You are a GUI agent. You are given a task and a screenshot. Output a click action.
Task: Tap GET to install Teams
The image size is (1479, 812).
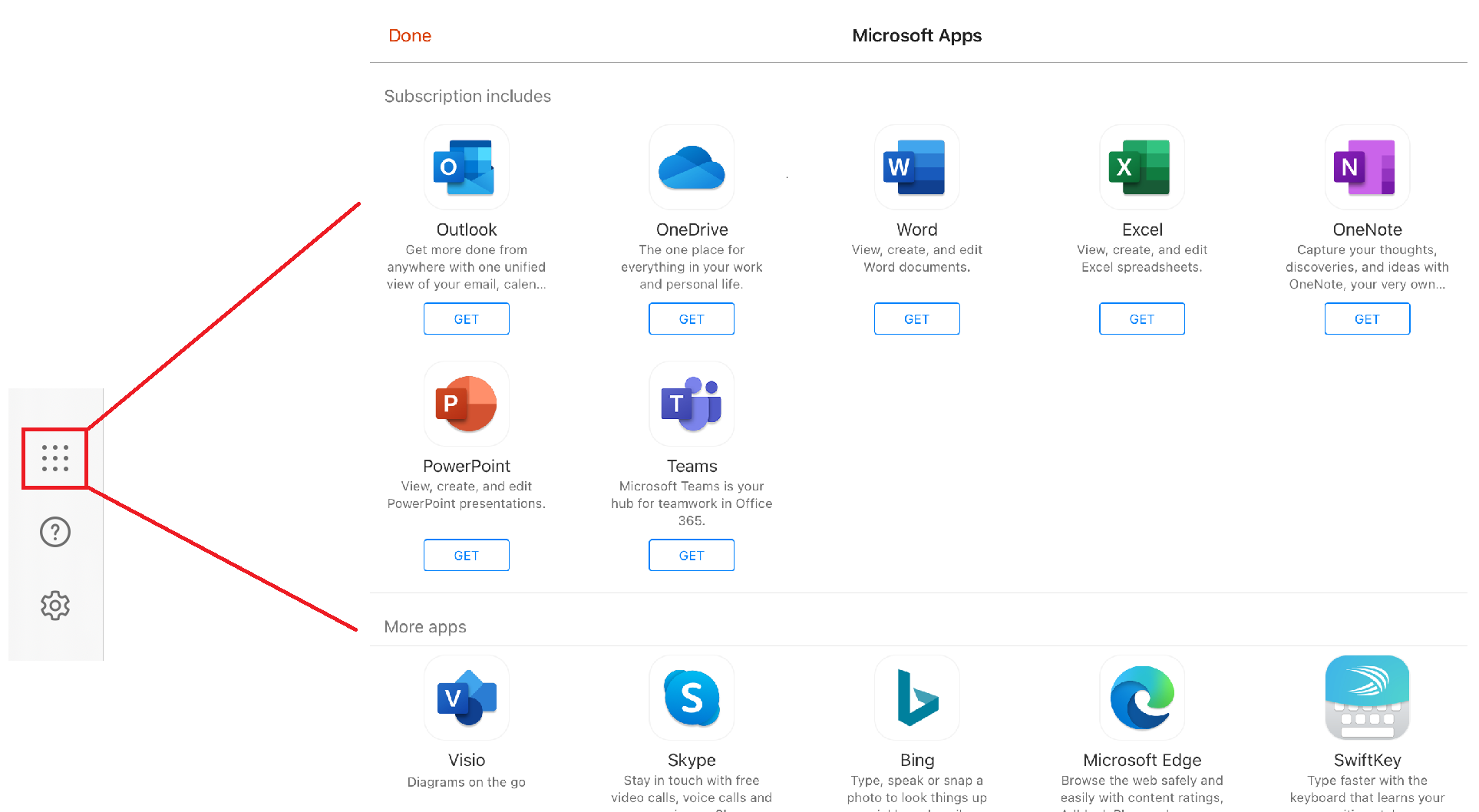click(x=691, y=555)
